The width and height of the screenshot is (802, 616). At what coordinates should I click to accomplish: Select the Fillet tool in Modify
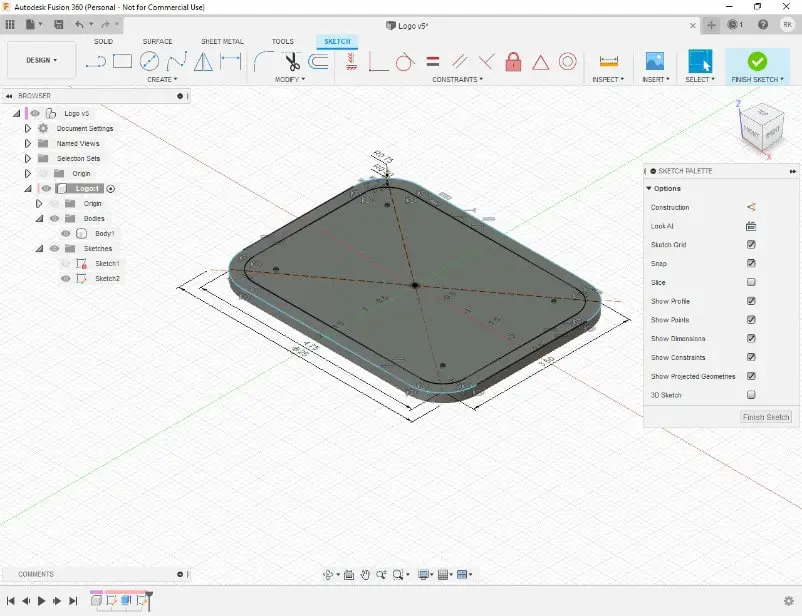(263, 61)
